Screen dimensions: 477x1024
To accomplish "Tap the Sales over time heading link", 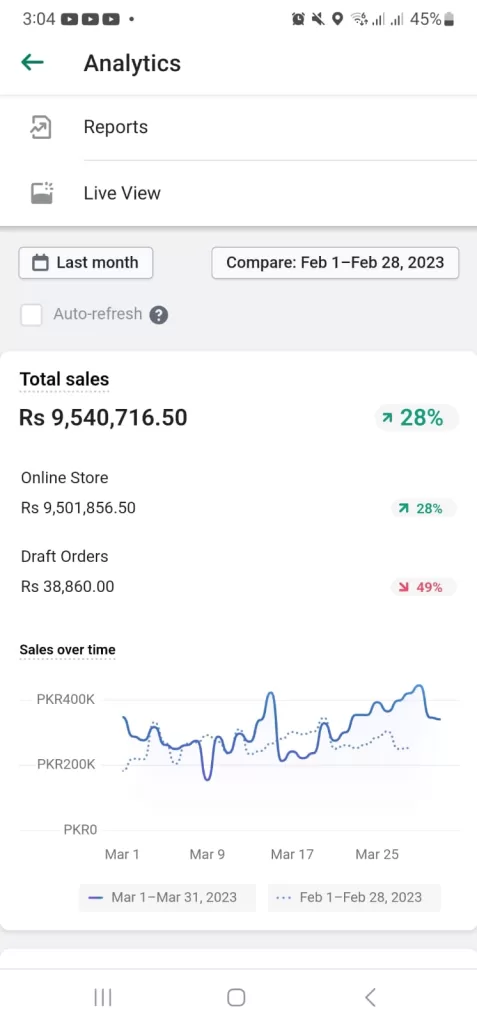I will (67, 650).
